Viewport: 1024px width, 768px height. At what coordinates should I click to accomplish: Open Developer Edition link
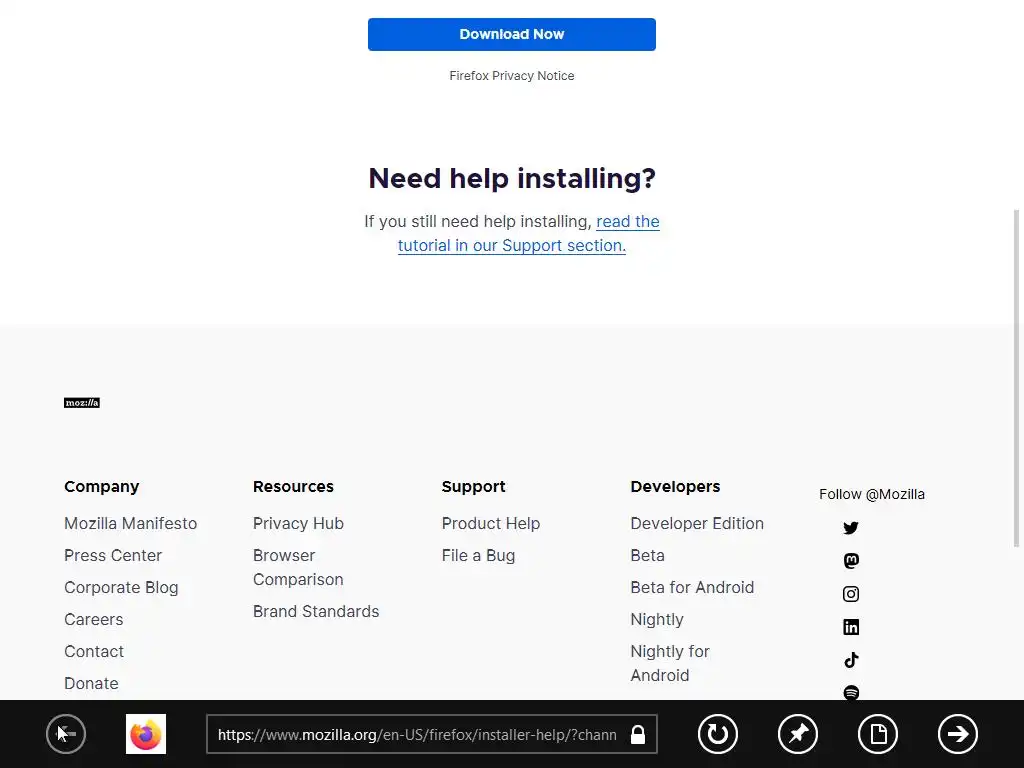tap(697, 523)
